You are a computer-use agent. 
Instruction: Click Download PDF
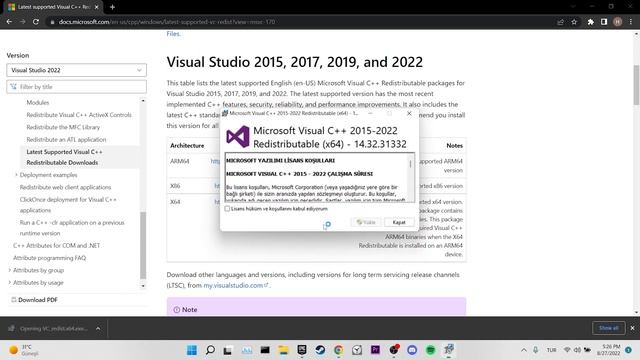click(x=34, y=300)
